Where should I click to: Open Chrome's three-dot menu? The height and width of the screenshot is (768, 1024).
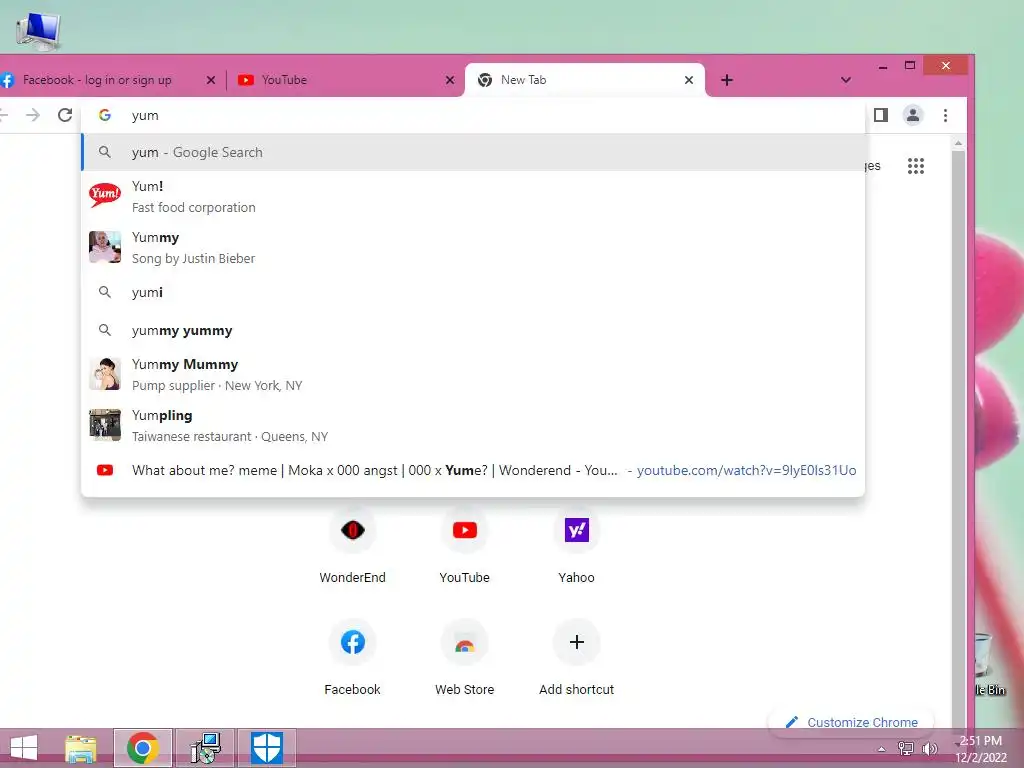click(945, 116)
